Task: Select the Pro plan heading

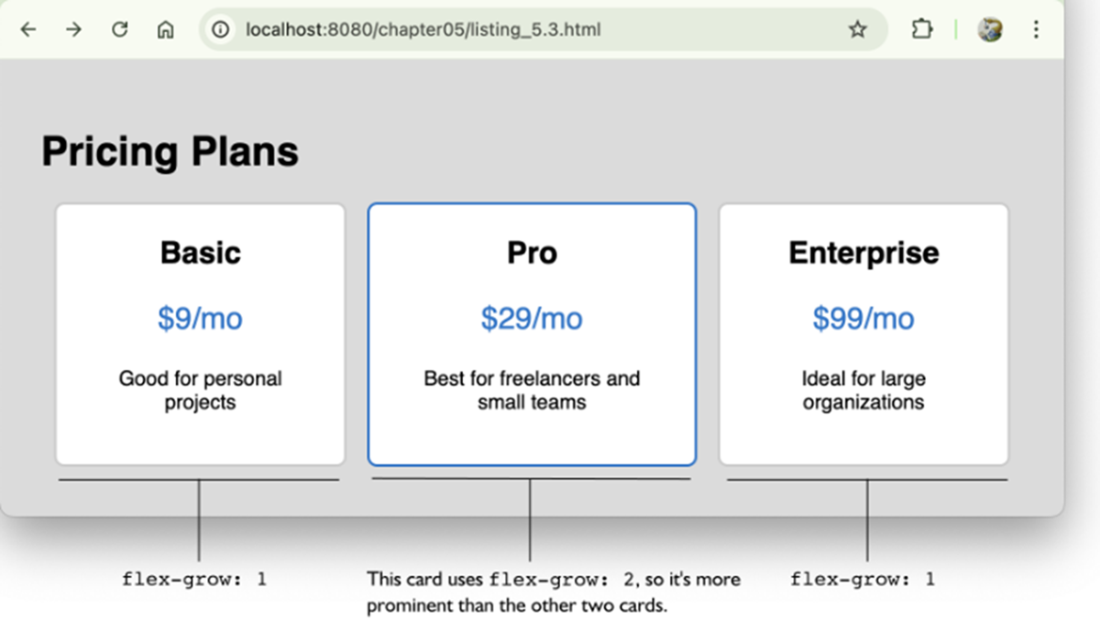Action: (x=531, y=253)
